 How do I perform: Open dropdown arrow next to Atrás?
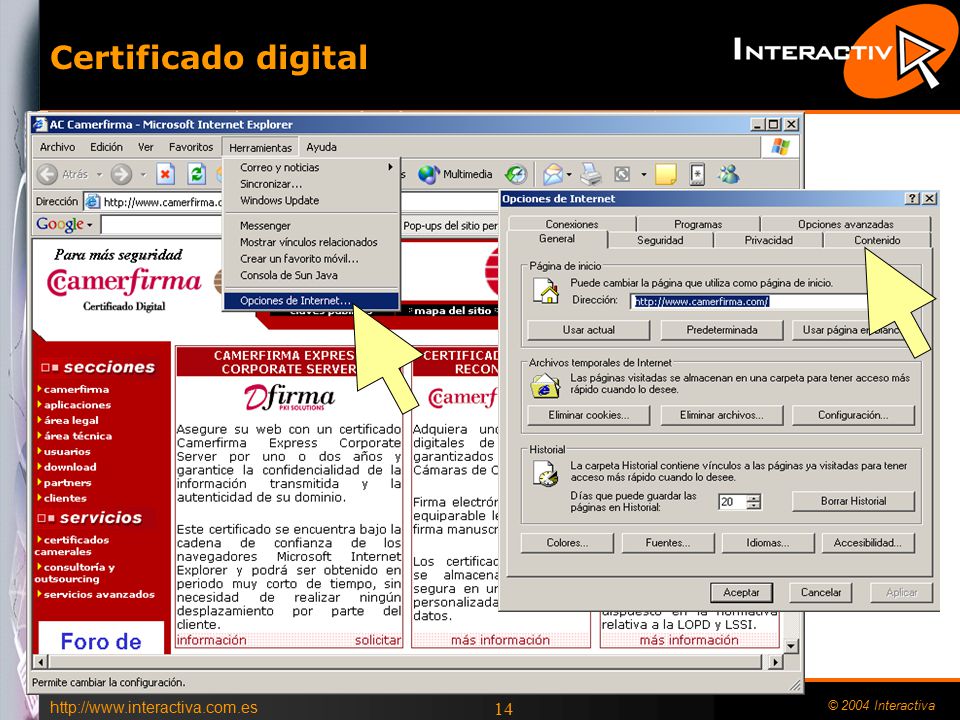tap(99, 174)
